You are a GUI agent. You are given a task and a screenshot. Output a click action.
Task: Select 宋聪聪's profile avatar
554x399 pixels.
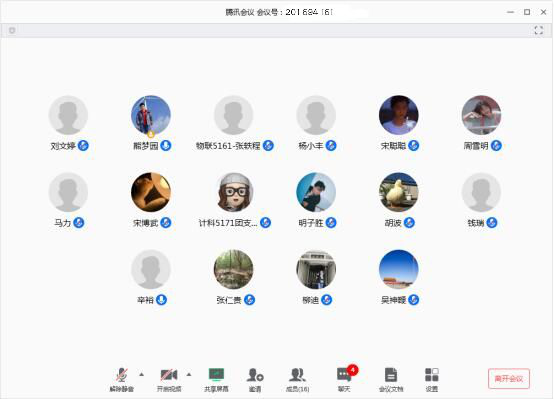pyautogui.click(x=399, y=115)
